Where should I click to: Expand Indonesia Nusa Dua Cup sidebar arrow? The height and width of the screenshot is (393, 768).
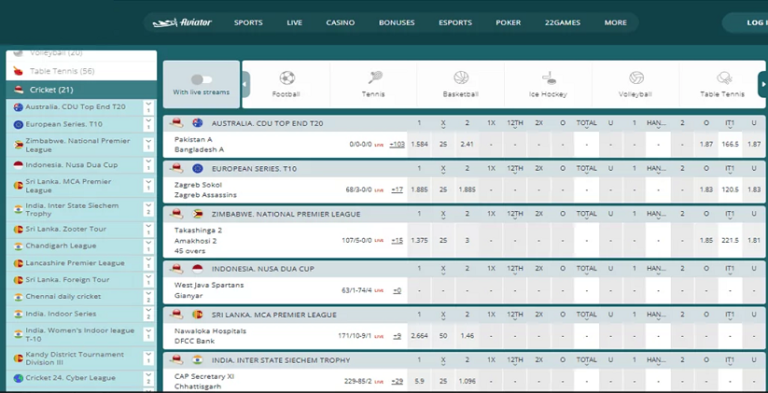pyautogui.click(x=148, y=165)
